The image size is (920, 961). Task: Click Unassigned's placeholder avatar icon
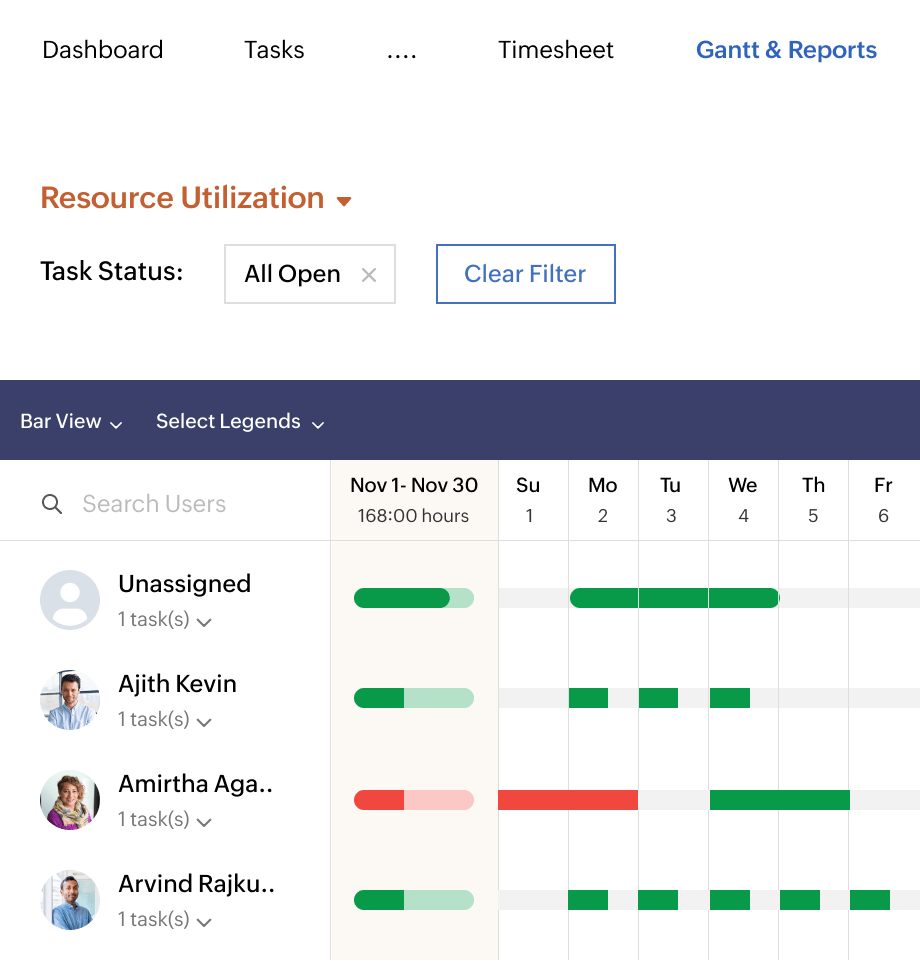tap(70, 600)
